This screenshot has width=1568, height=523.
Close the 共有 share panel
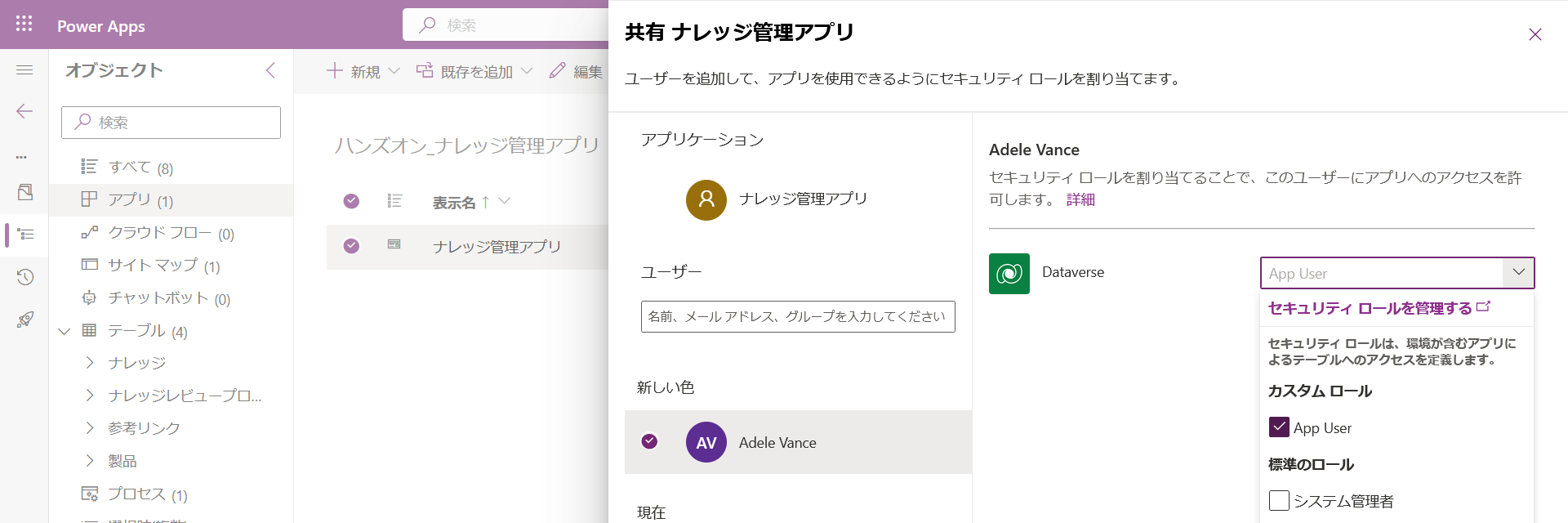1535,34
